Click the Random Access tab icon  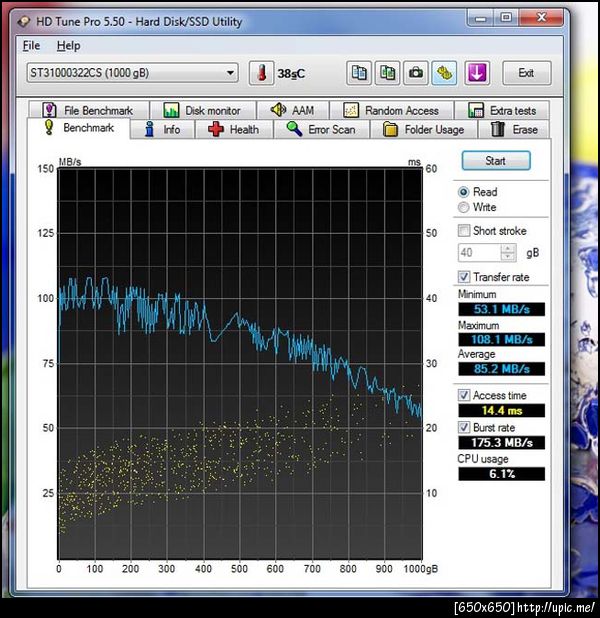pyautogui.click(x=351, y=110)
